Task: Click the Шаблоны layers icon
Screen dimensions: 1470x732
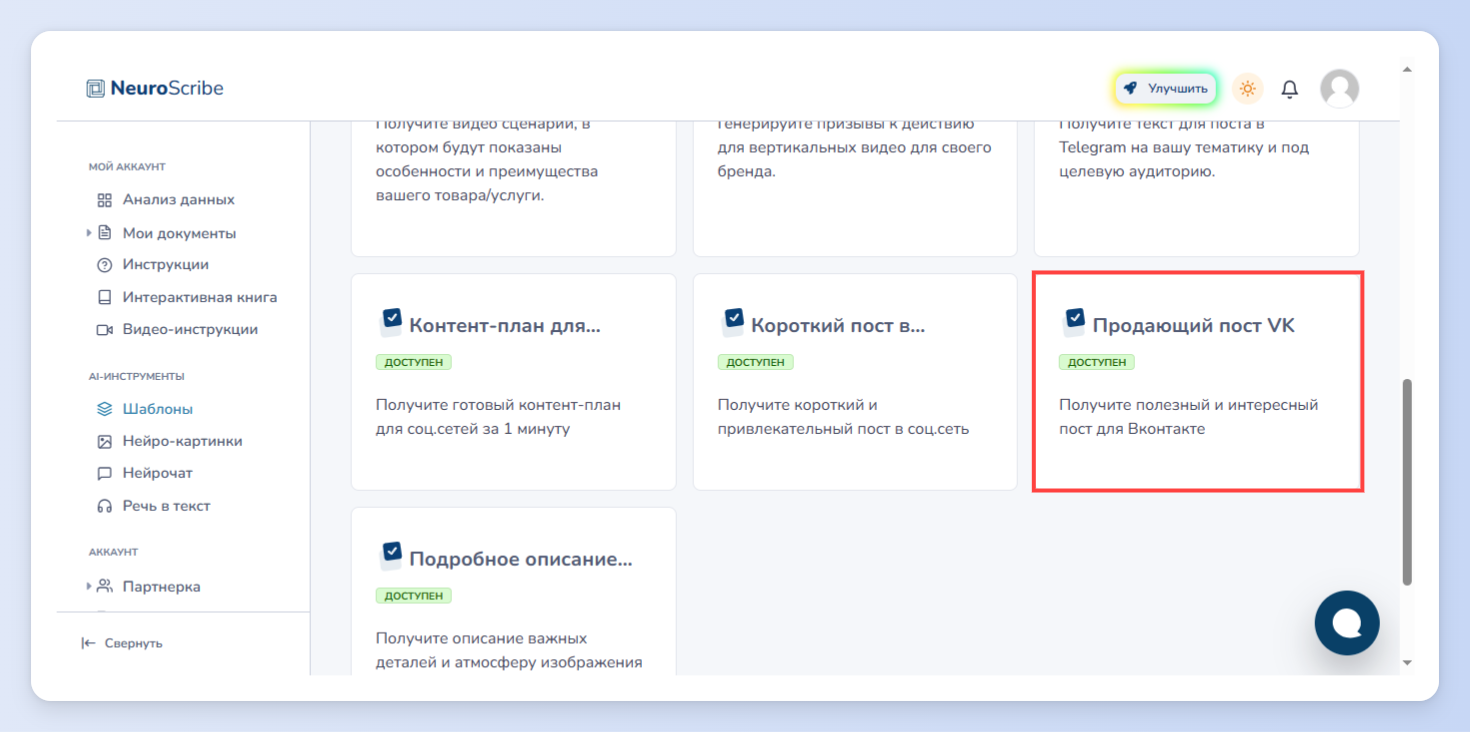Action: 104,409
